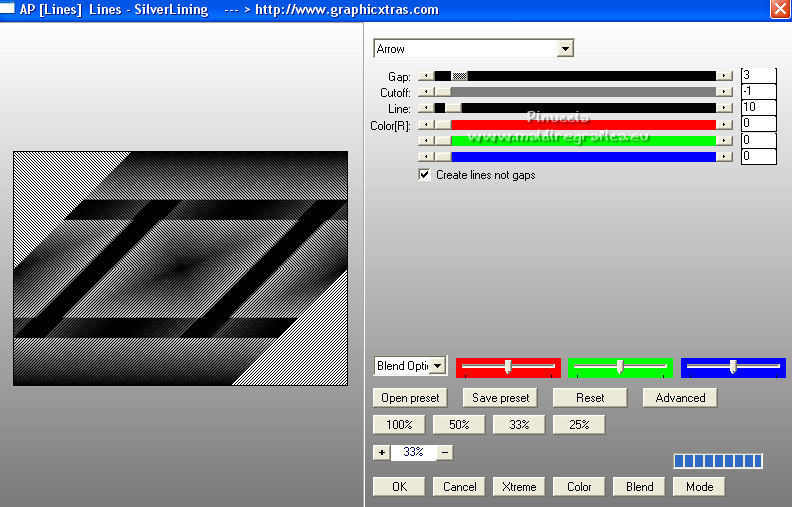Click the red blend slider handle
The image size is (792, 507).
(508, 367)
